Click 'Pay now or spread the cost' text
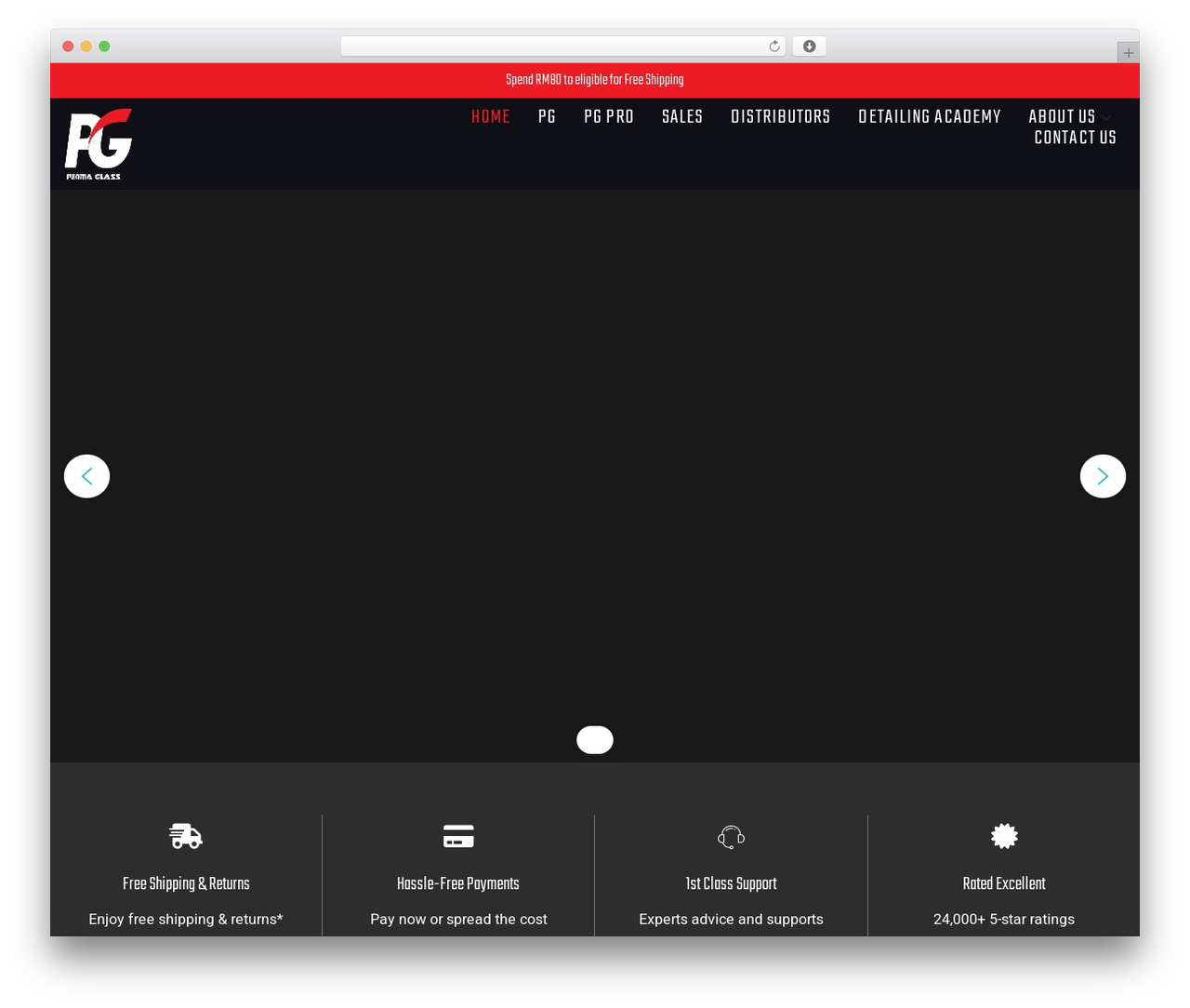 coord(458,919)
